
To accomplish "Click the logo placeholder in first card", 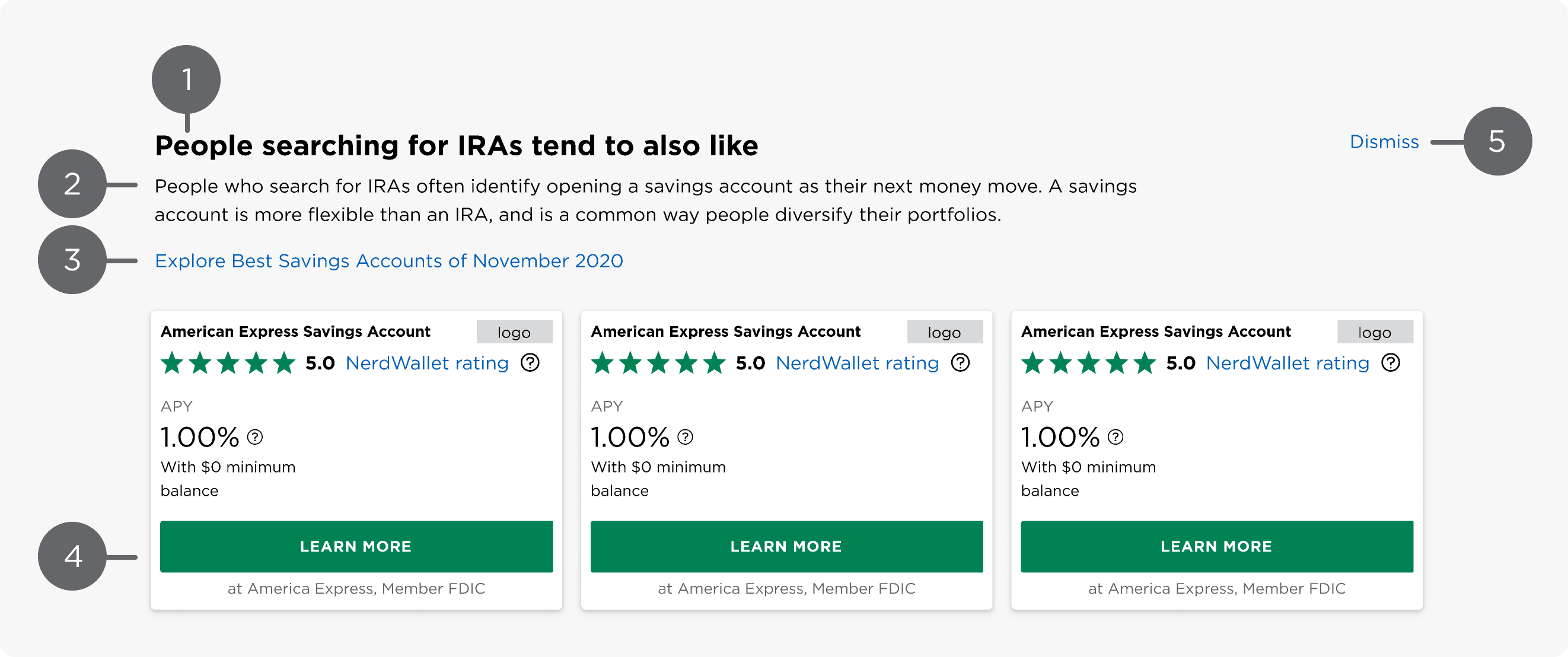I will click(514, 332).
